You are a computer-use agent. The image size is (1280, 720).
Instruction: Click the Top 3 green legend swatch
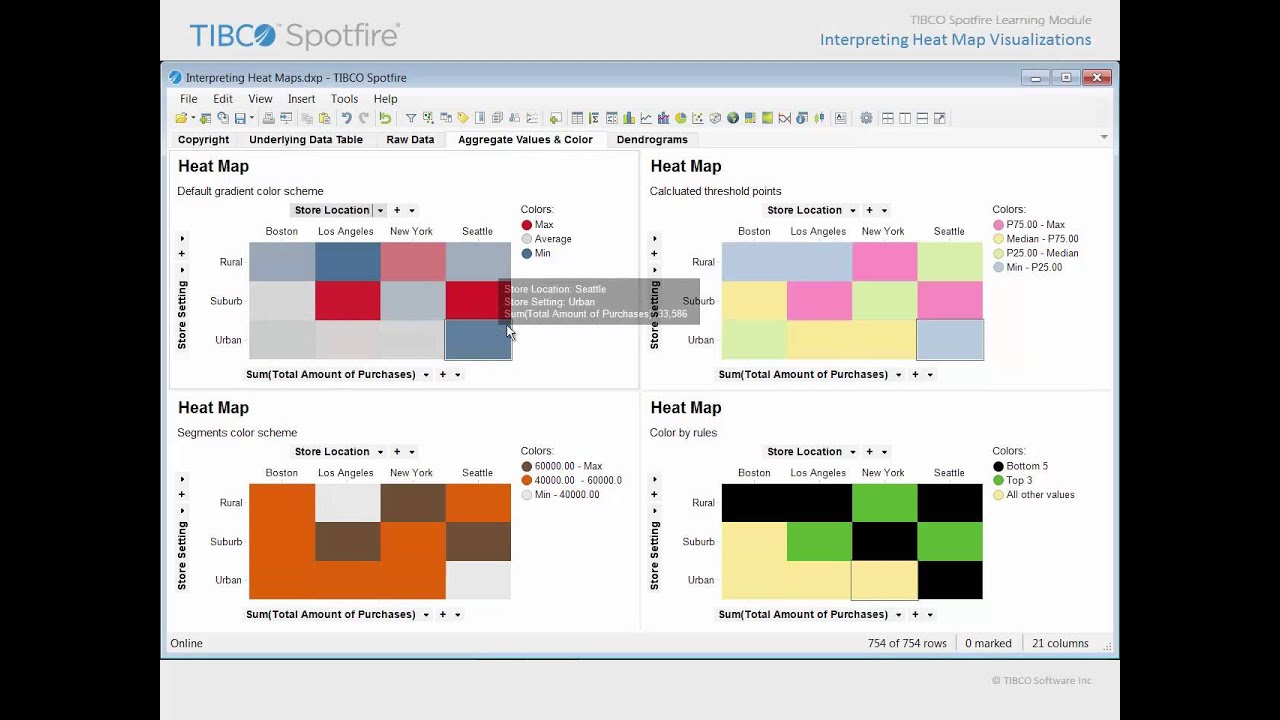point(998,481)
